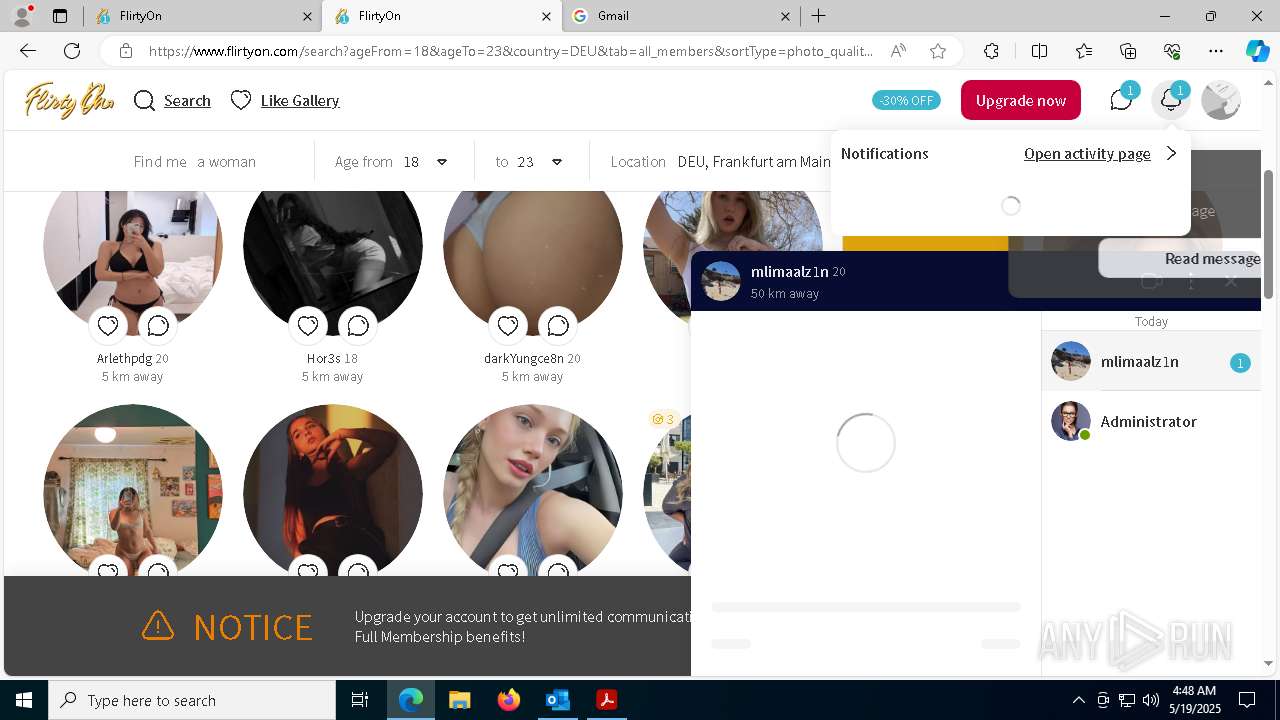Message Arlethpdg with chat icon

tap(158, 325)
